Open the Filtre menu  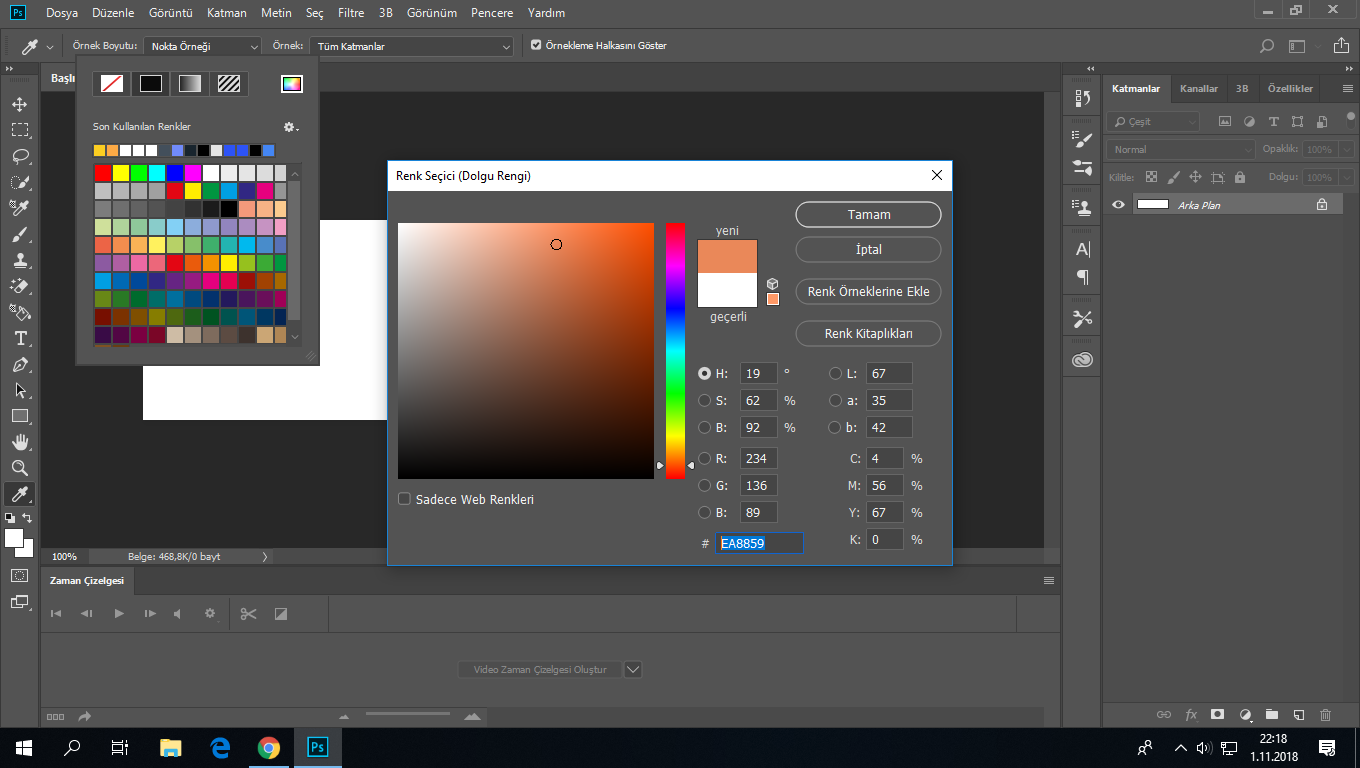351,13
